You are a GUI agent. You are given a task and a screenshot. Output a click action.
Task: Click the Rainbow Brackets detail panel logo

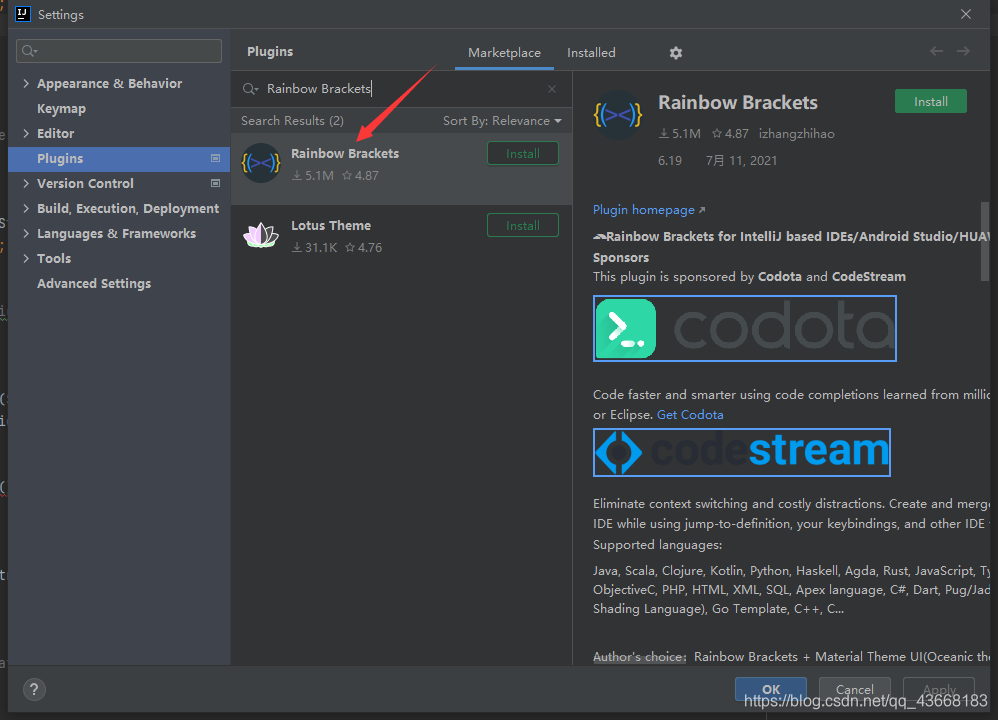pyautogui.click(x=617, y=115)
